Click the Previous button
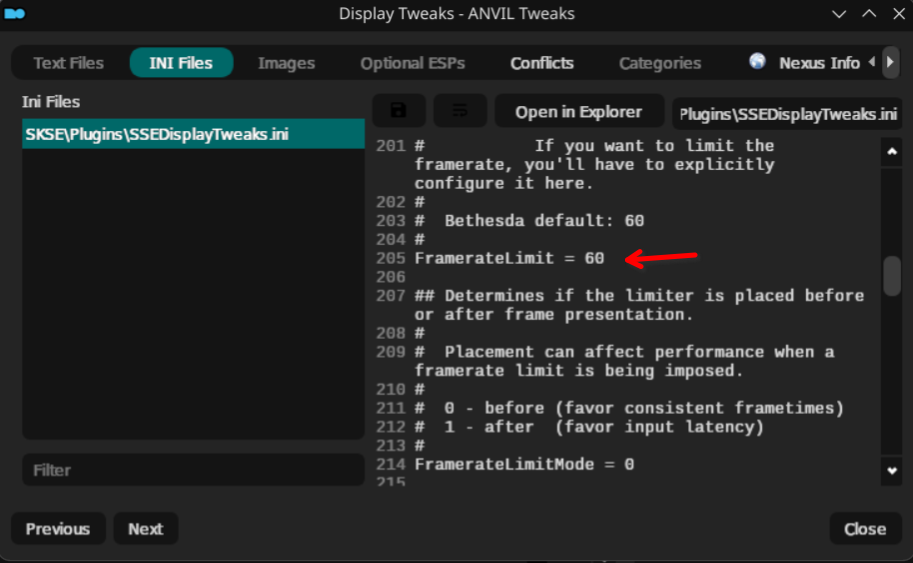The height and width of the screenshot is (563, 913). [x=58, y=529]
